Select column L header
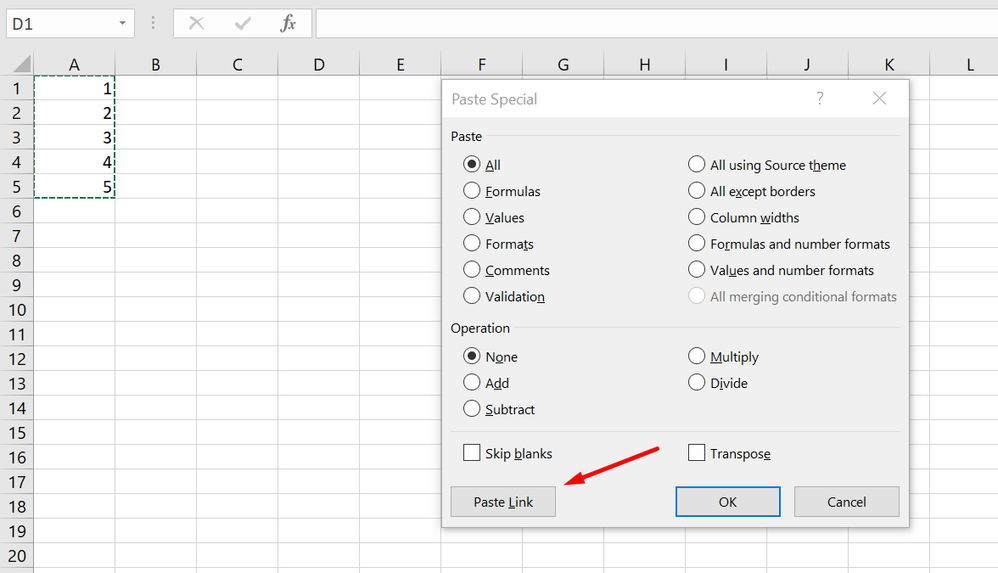 [x=964, y=64]
